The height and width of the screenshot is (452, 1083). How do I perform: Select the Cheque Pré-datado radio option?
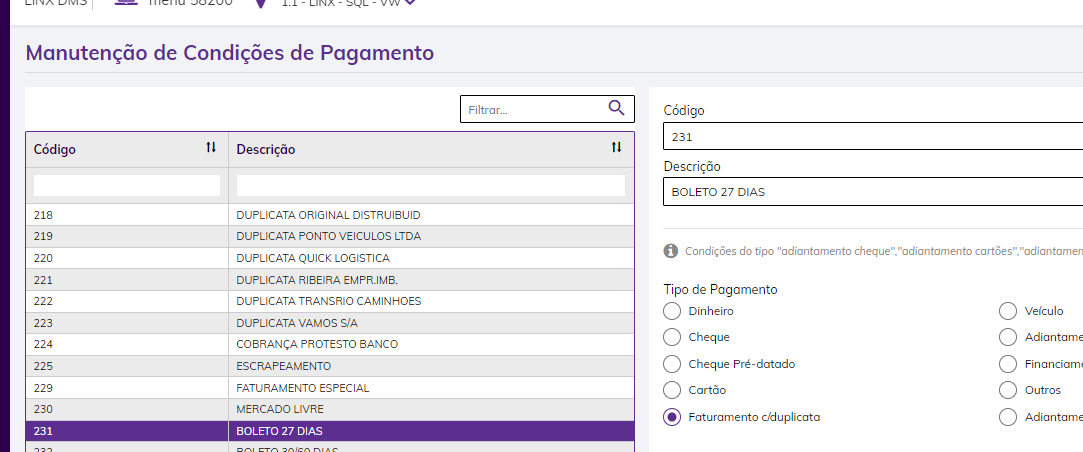pos(672,364)
